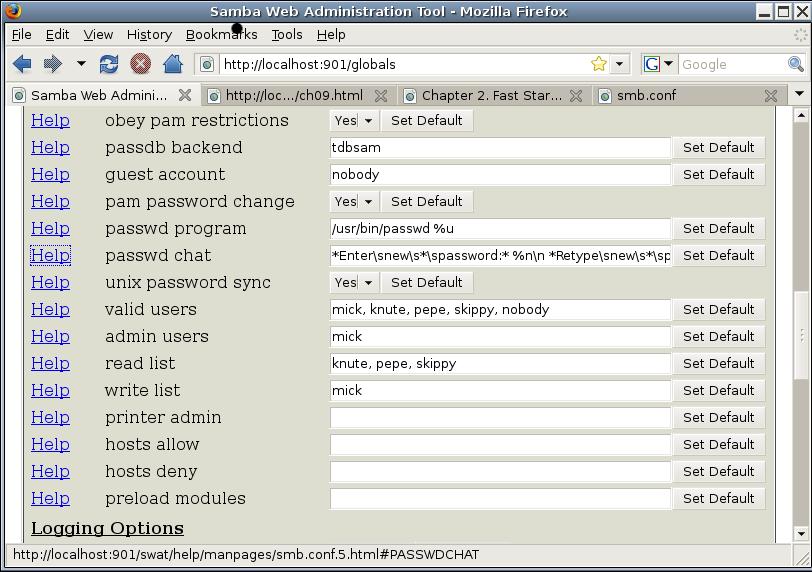Open the list all tabs dropdown arrow
The image size is (812, 572).
click(798, 95)
